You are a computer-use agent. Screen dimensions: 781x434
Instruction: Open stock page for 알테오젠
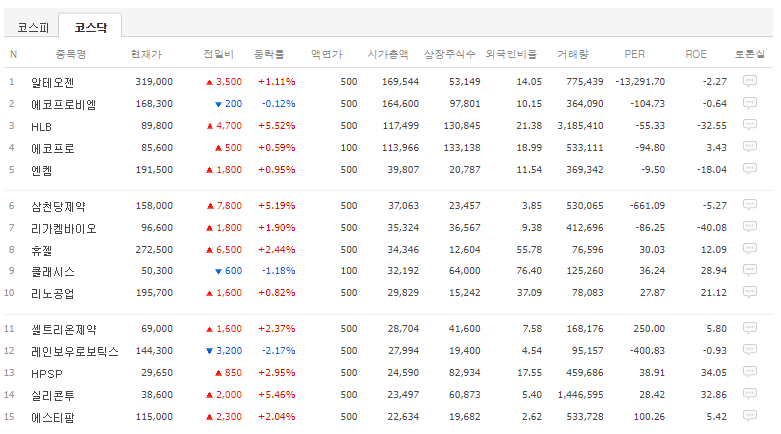[52, 82]
